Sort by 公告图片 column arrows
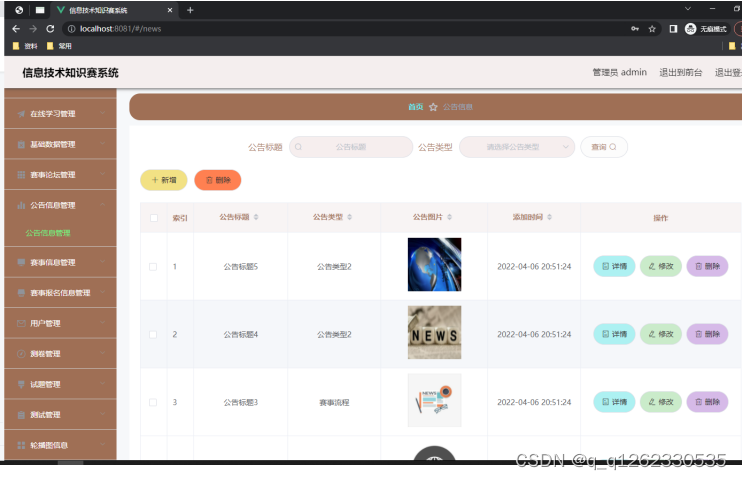The width and height of the screenshot is (742, 480). pos(450,217)
